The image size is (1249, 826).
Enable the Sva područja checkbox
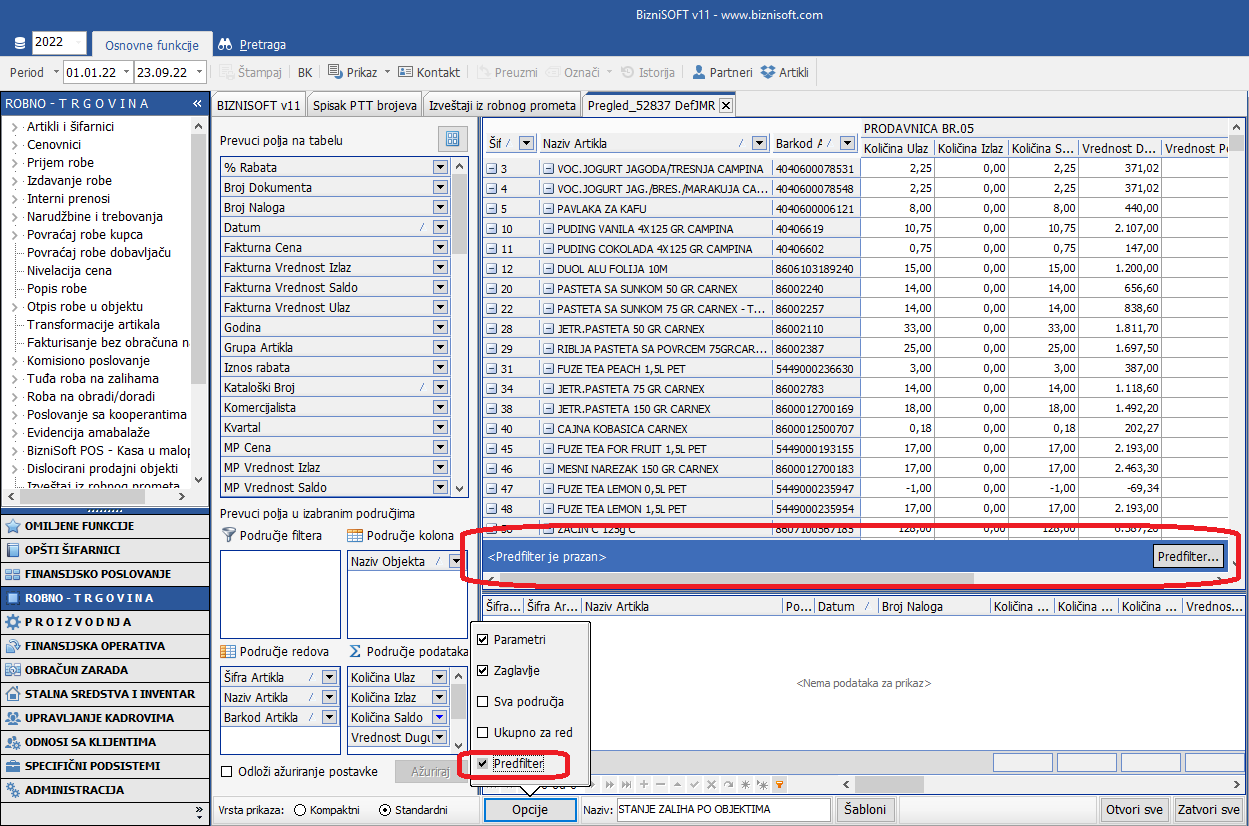[484, 702]
